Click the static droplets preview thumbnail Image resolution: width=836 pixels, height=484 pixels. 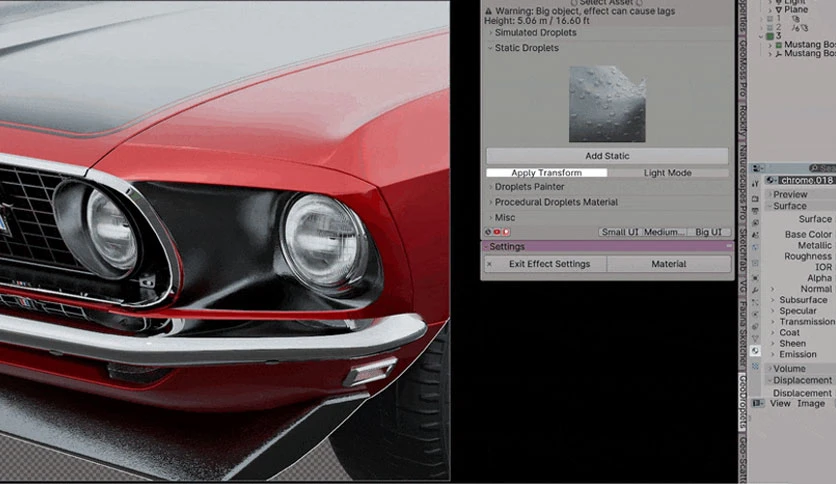[x=607, y=104]
